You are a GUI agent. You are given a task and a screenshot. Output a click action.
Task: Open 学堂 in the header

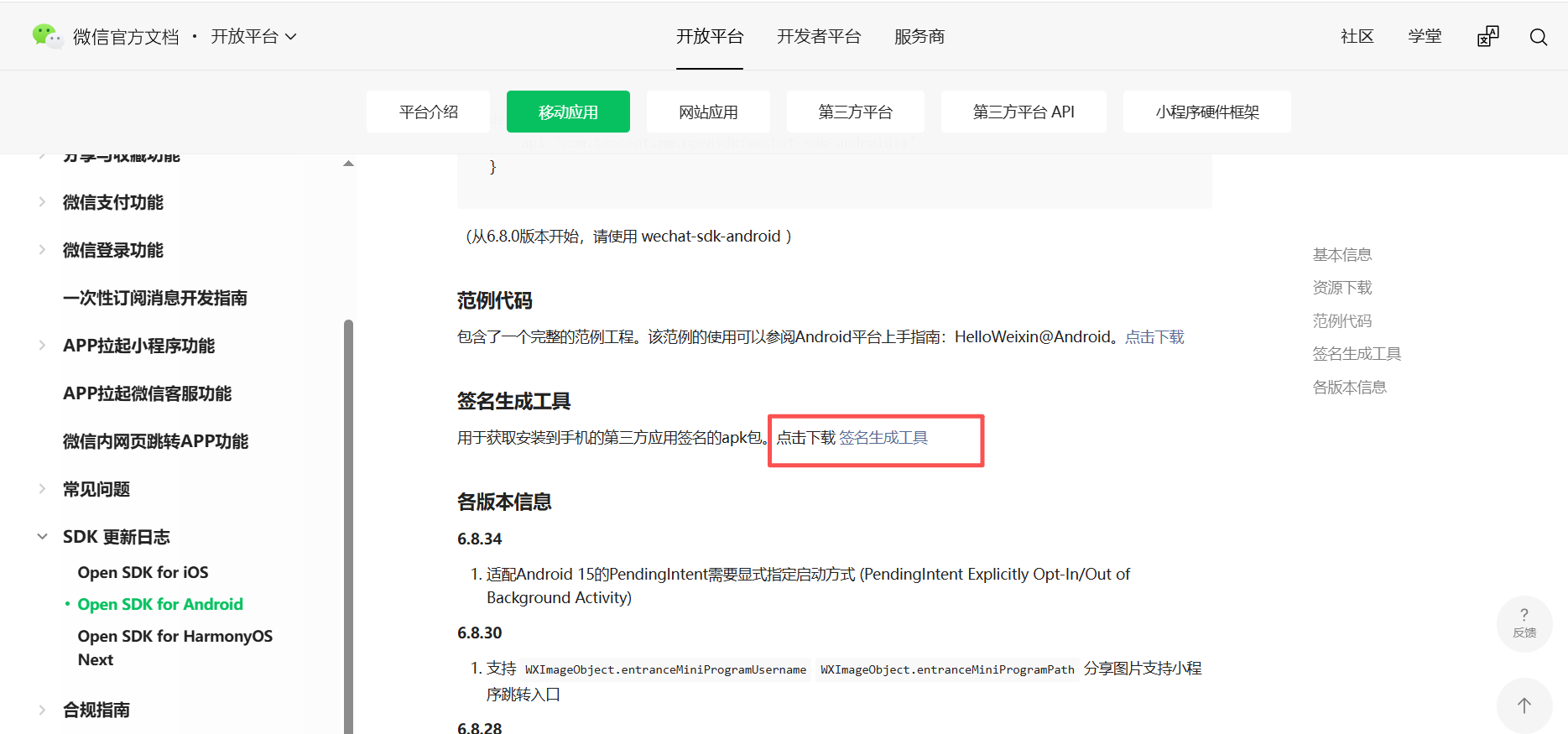(x=1425, y=36)
